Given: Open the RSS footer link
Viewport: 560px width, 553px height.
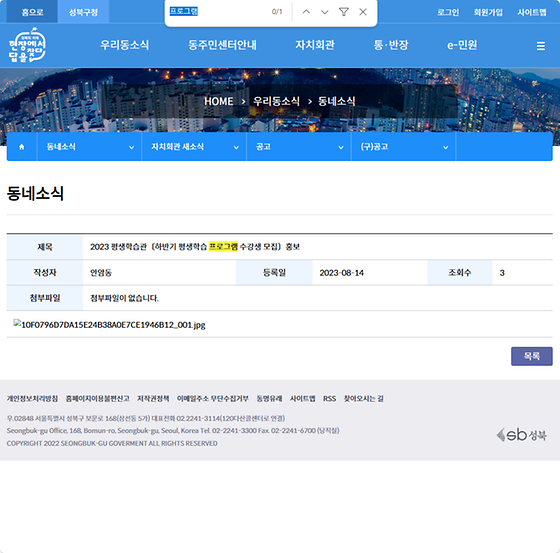Looking at the screenshot, I should click(x=330, y=399).
